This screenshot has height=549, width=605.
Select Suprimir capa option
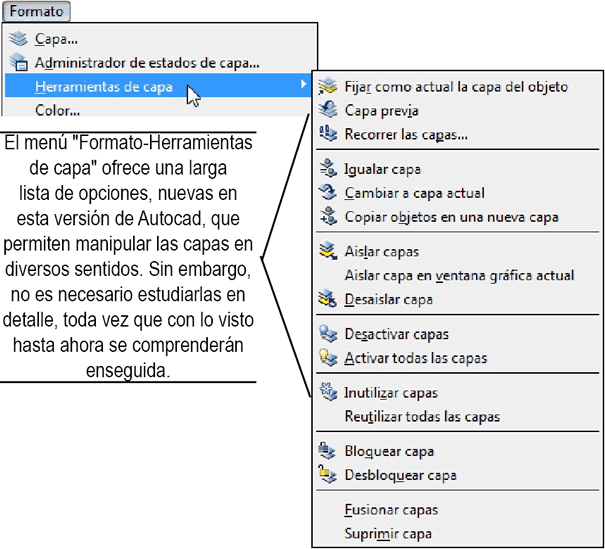pyautogui.click(x=388, y=534)
